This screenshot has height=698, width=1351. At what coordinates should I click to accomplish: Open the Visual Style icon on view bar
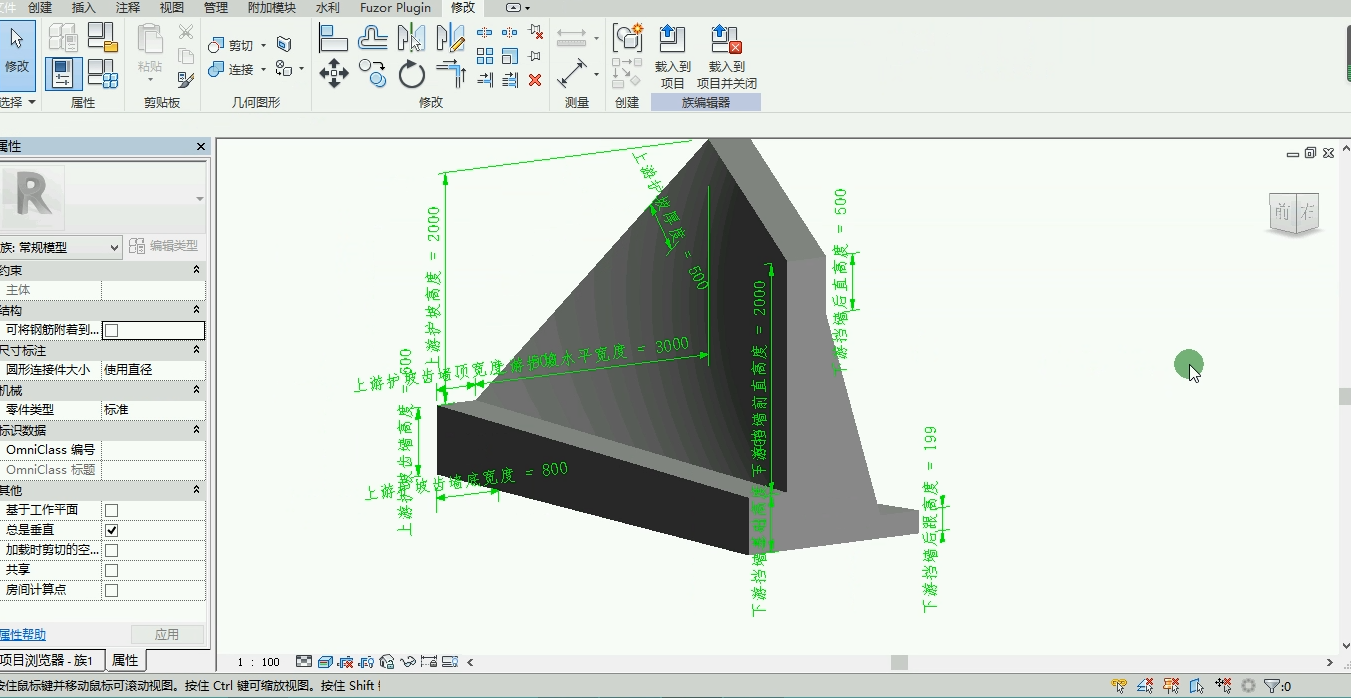click(x=325, y=662)
